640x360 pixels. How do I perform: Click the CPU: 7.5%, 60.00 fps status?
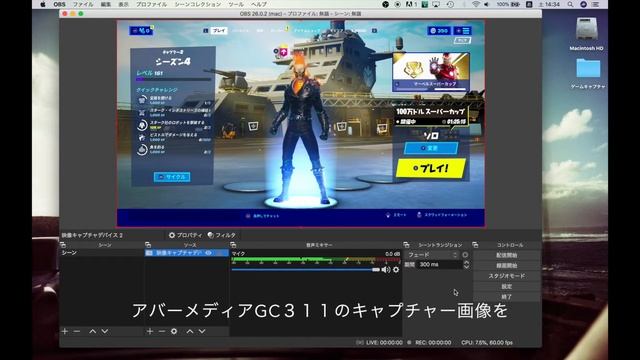click(x=487, y=343)
